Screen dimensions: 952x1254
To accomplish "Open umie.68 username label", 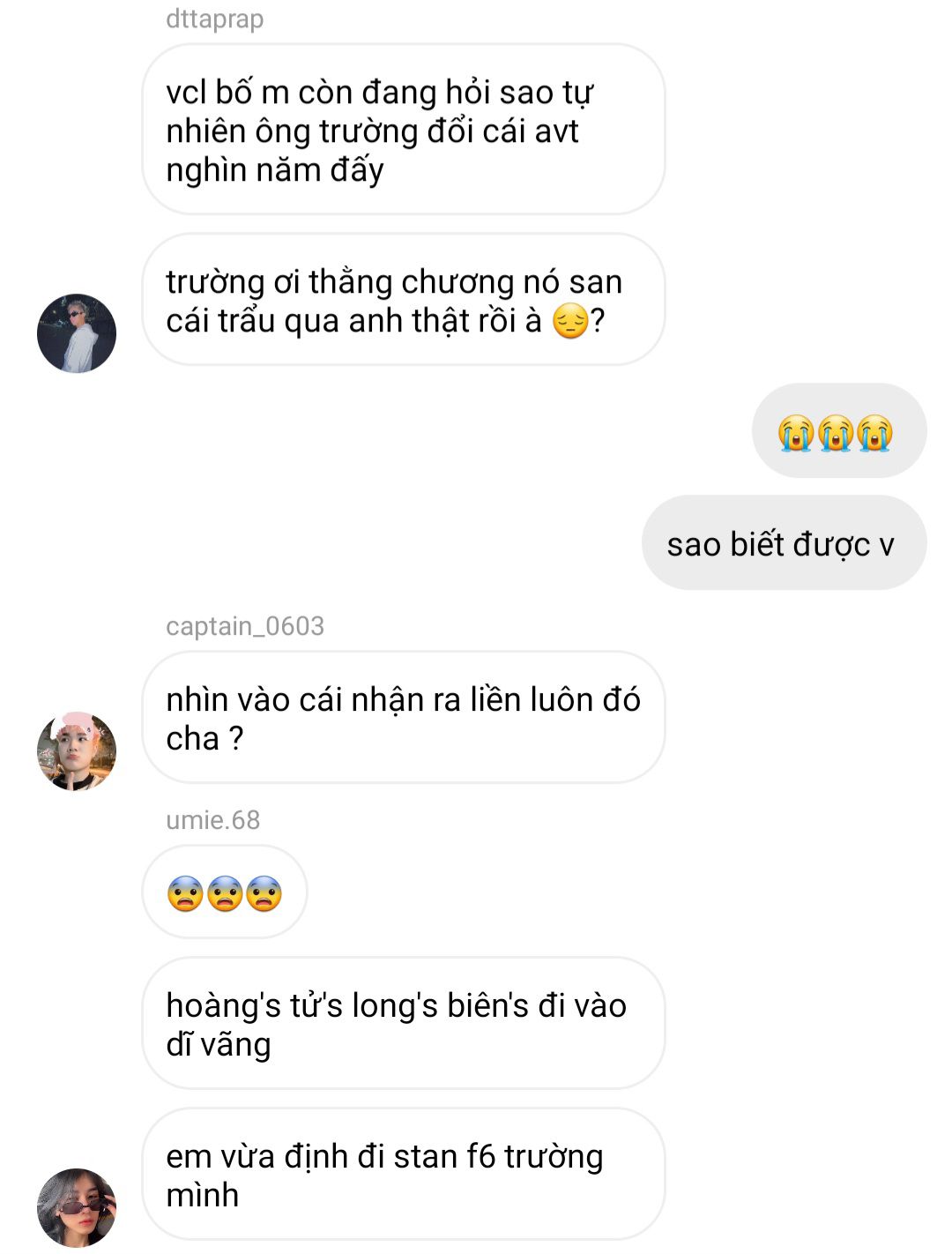I will click(213, 820).
